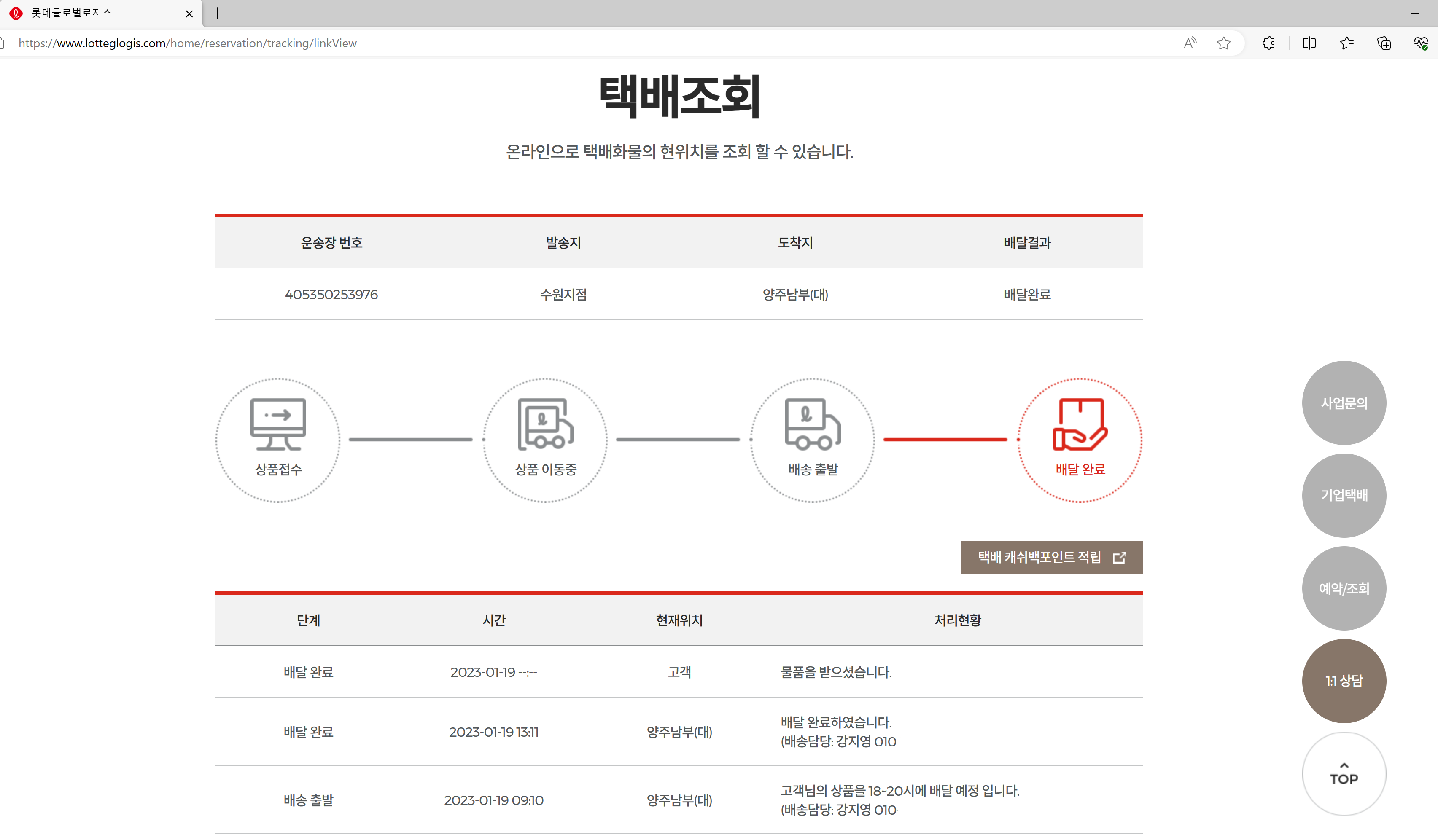The height and width of the screenshot is (840, 1438).
Task: Open the Collections icon
Action: coord(1384,43)
